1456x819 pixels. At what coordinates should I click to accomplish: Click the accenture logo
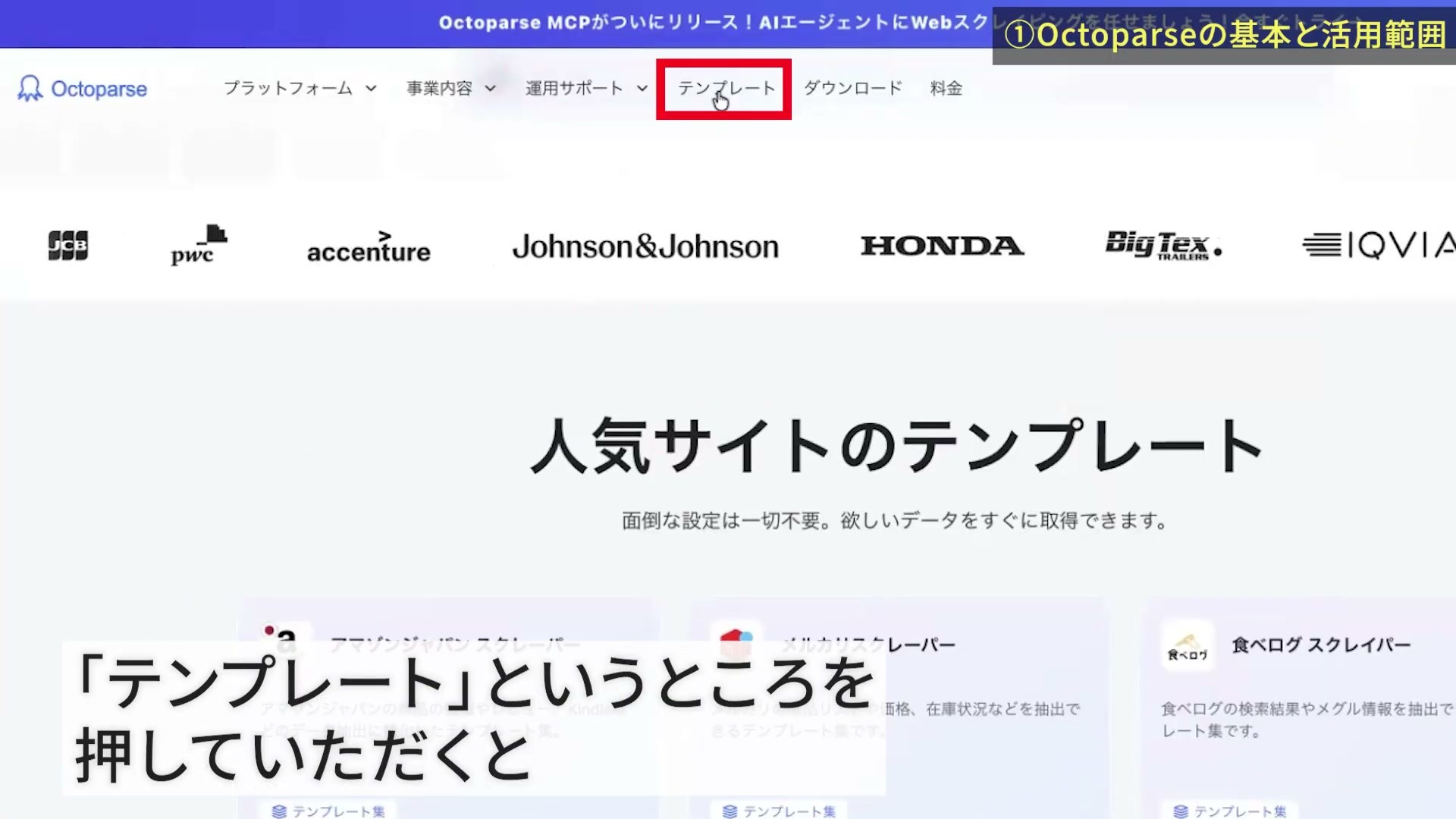click(369, 247)
